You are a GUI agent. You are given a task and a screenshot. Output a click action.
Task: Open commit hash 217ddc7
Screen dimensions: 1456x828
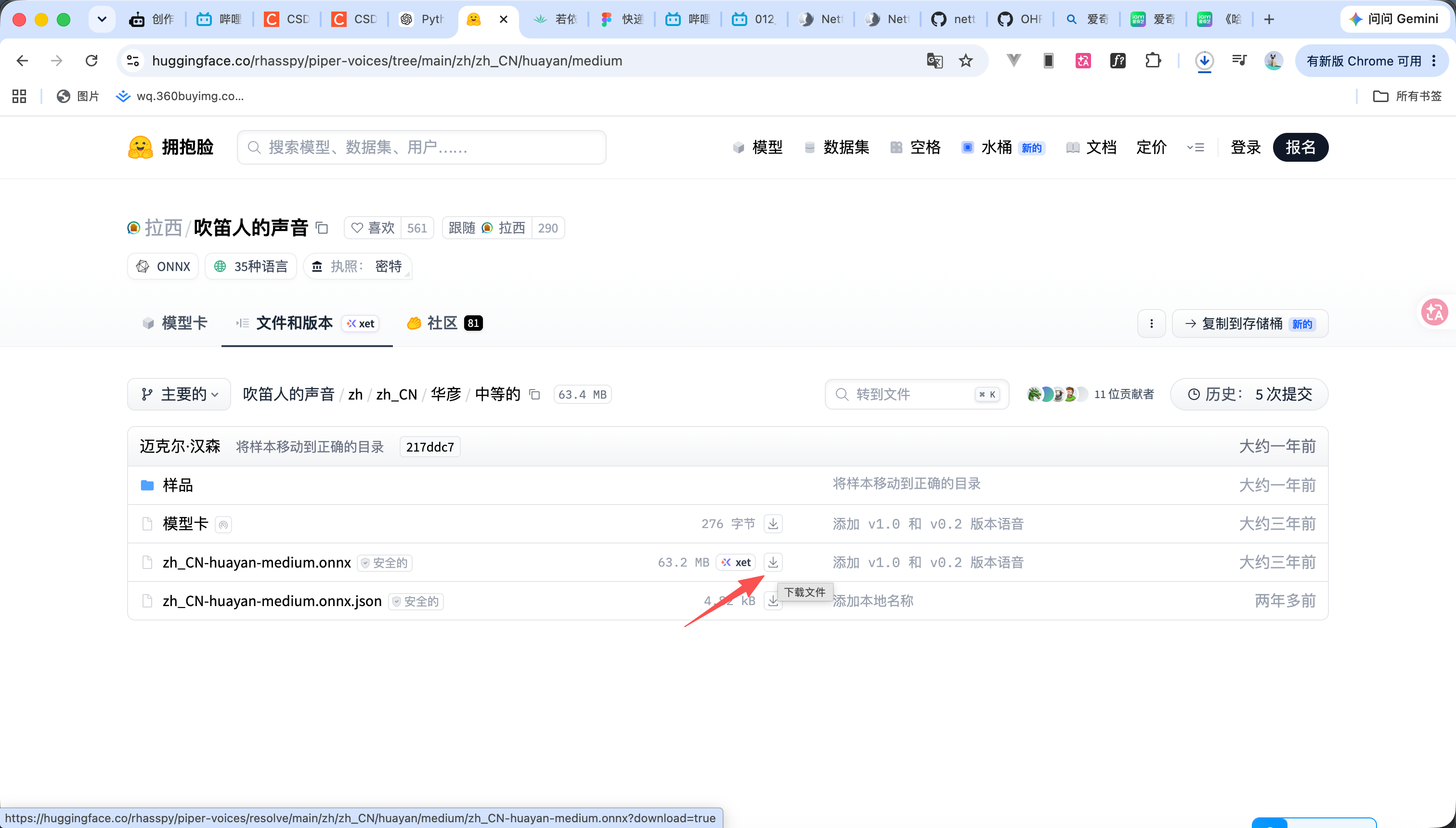[430, 446]
